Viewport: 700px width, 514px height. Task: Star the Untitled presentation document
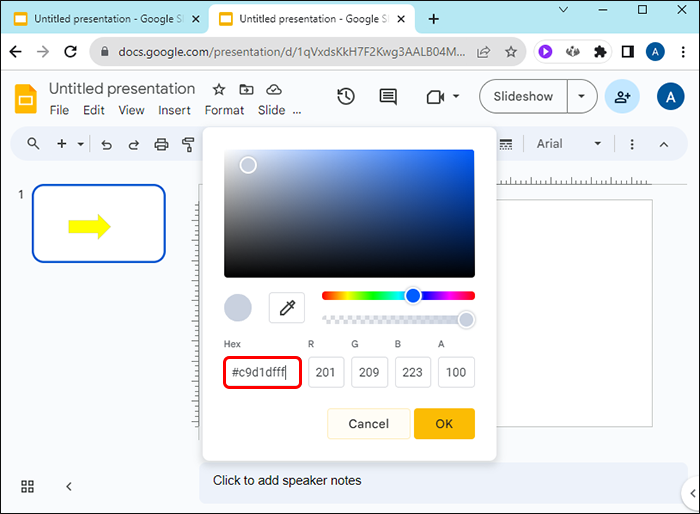click(219, 89)
